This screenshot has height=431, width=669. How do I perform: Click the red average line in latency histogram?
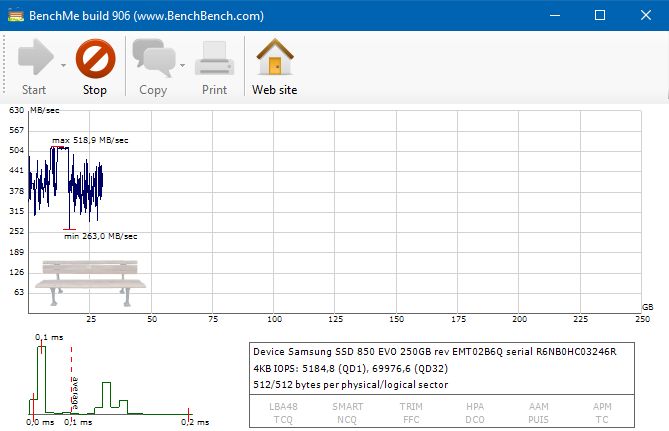pyautogui.click(x=72, y=380)
